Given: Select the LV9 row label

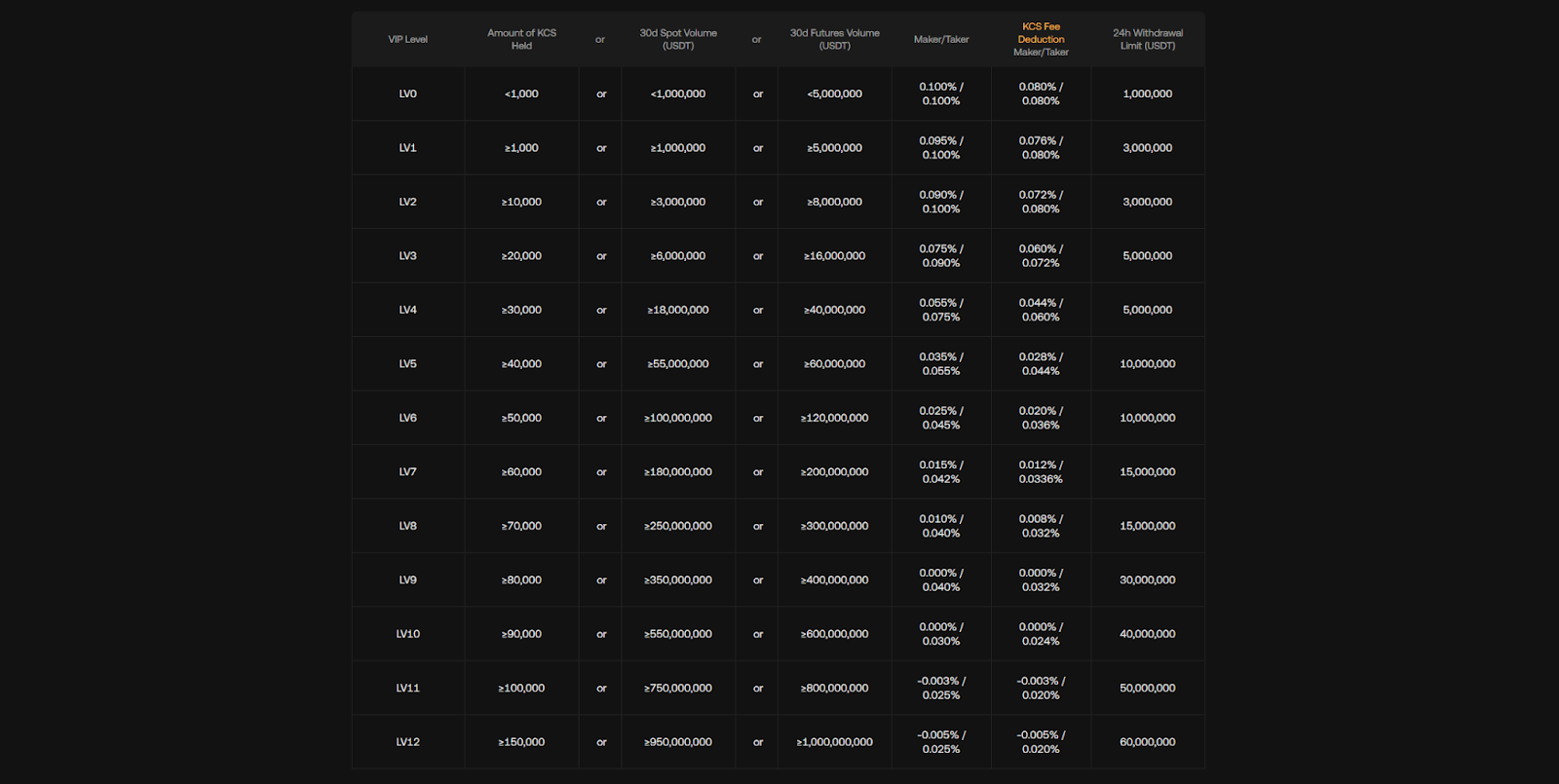Looking at the screenshot, I should tap(407, 580).
